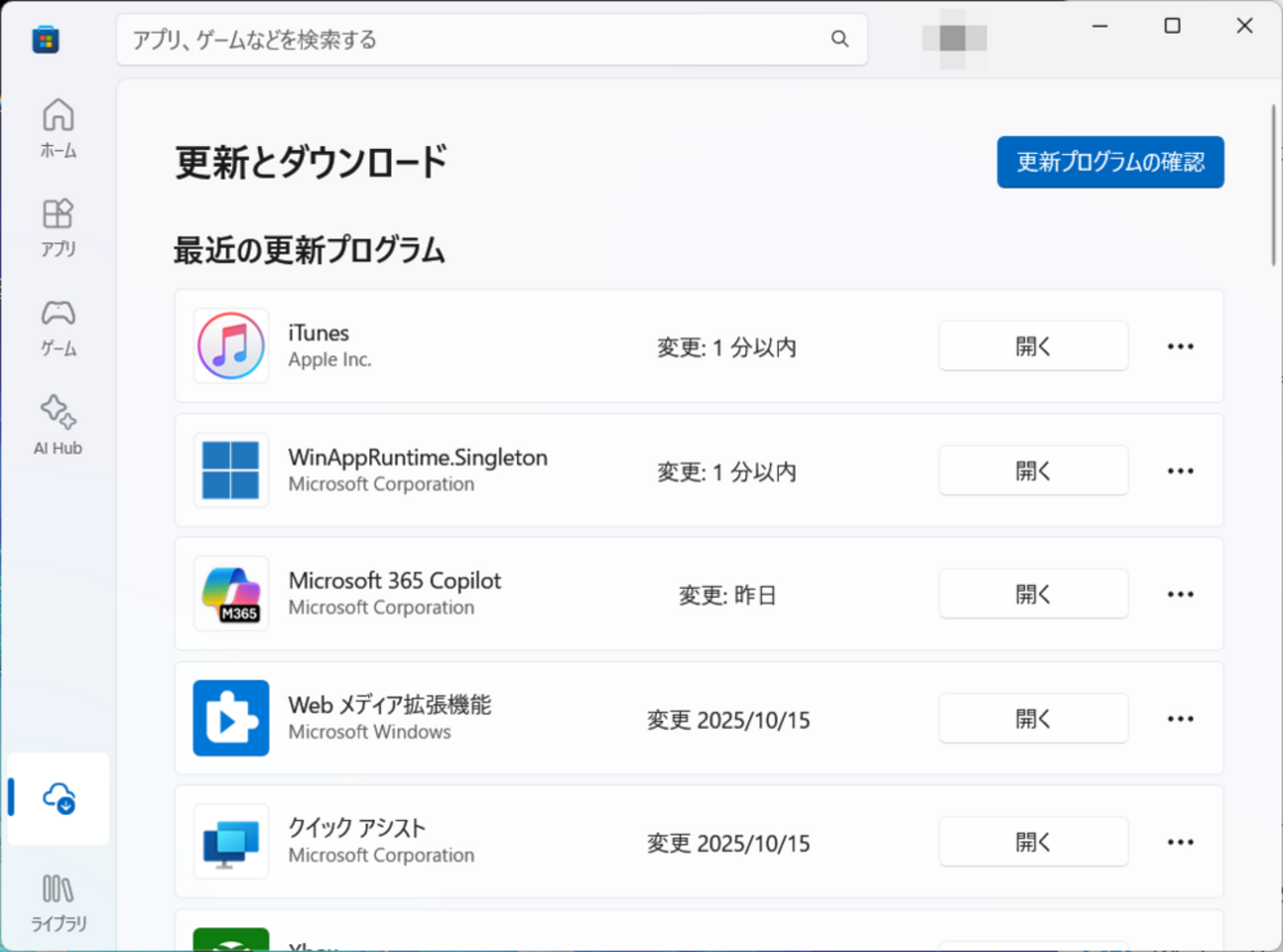Open Microsoft 365 Copilot via 開く
This screenshot has height=952, width=1283.
point(1033,594)
